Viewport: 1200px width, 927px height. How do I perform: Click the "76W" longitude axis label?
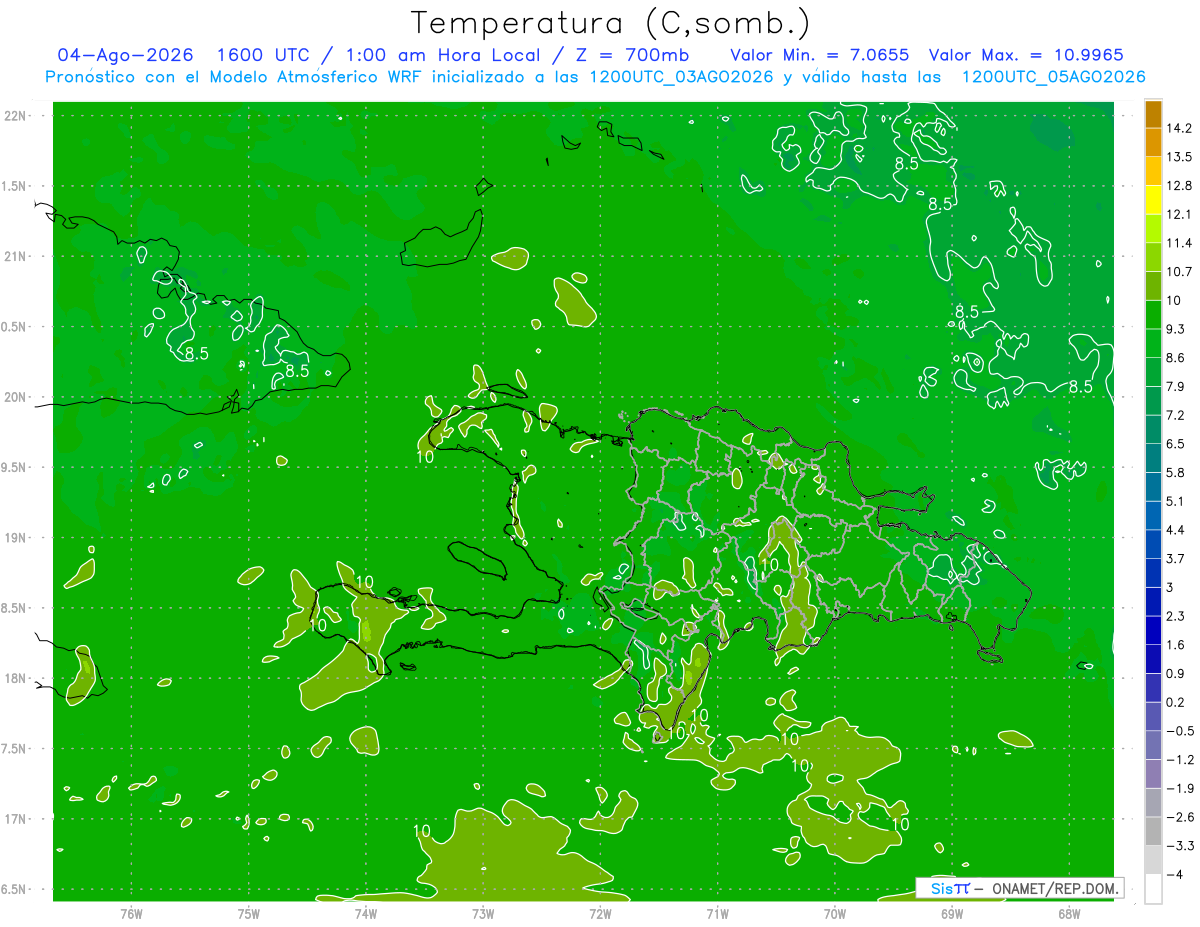(131, 913)
